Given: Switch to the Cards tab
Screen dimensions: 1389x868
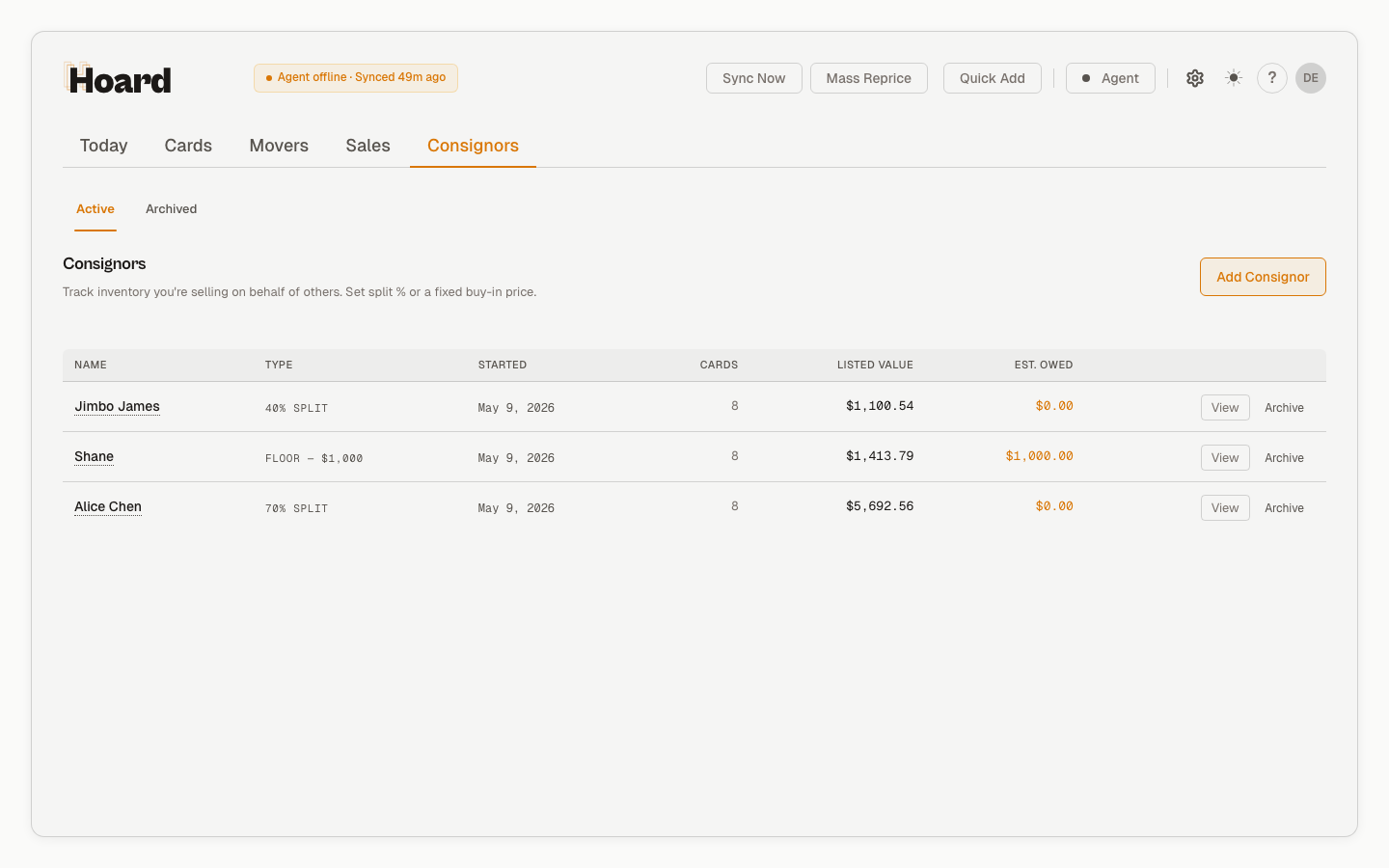Looking at the screenshot, I should coord(188,146).
